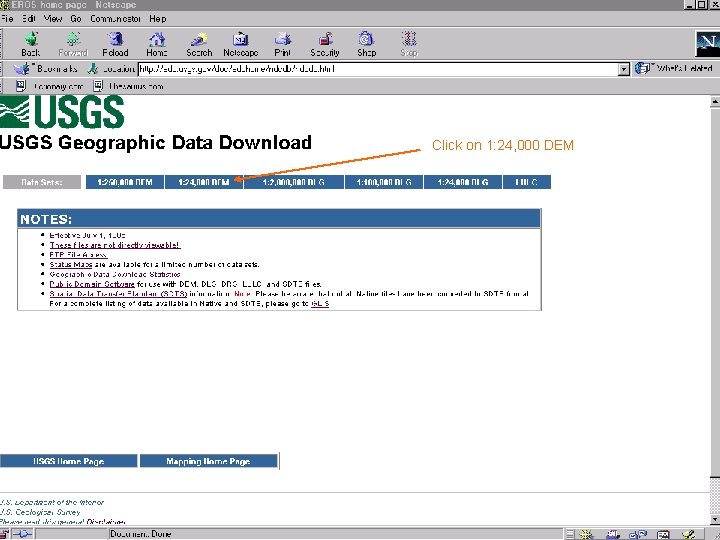Open Navigator from component bar icon

(586, 534)
